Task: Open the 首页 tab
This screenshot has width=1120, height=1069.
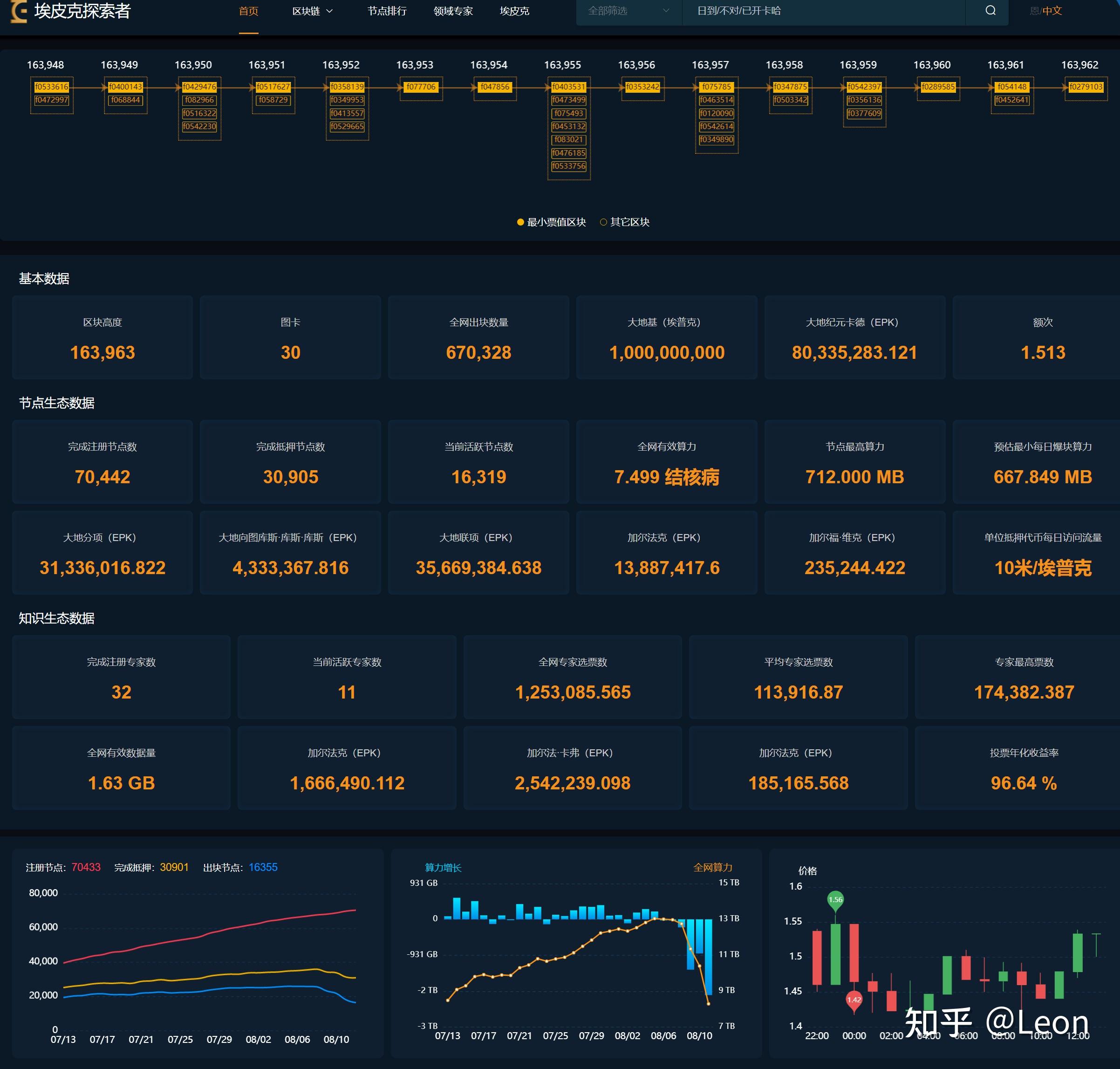Action: pyautogui.click(x=248, y=11)
